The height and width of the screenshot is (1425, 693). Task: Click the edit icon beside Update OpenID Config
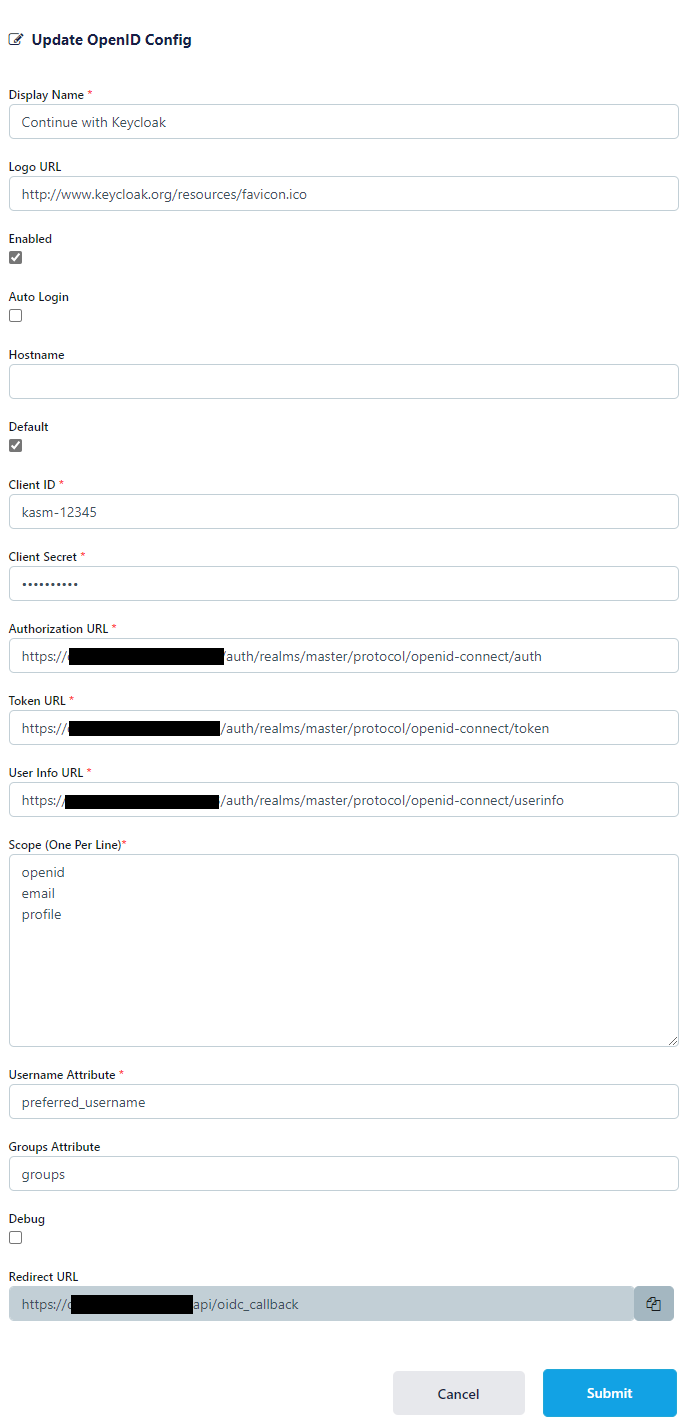[x=16, y=40]
